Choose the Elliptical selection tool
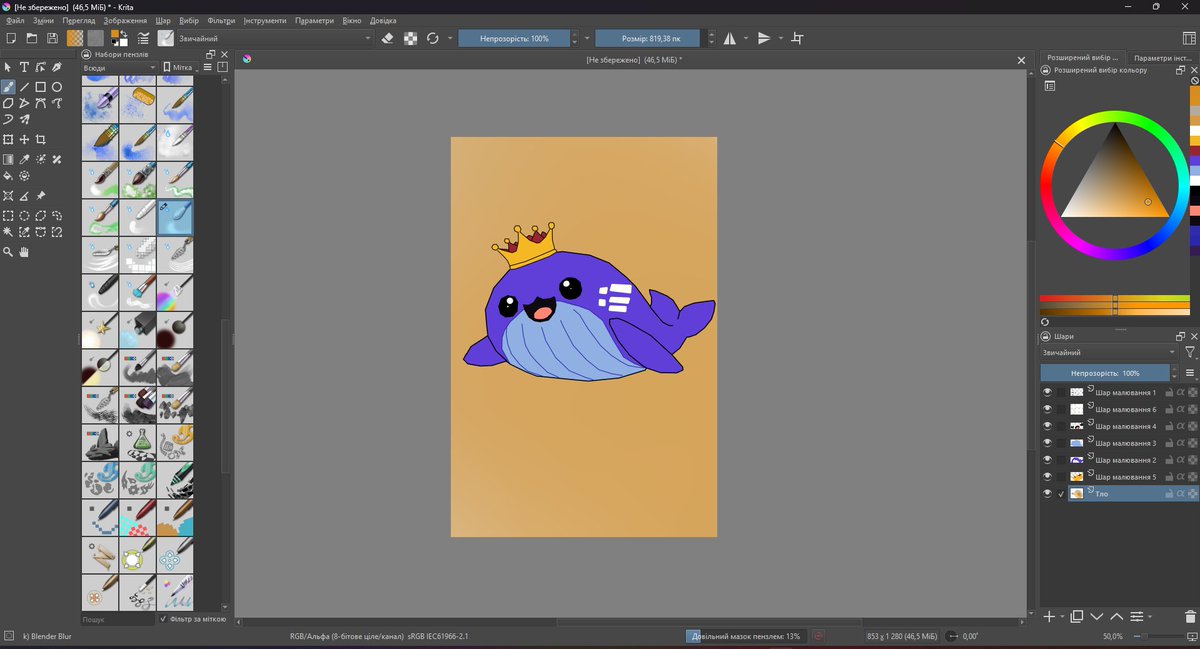 coord(25,215)
